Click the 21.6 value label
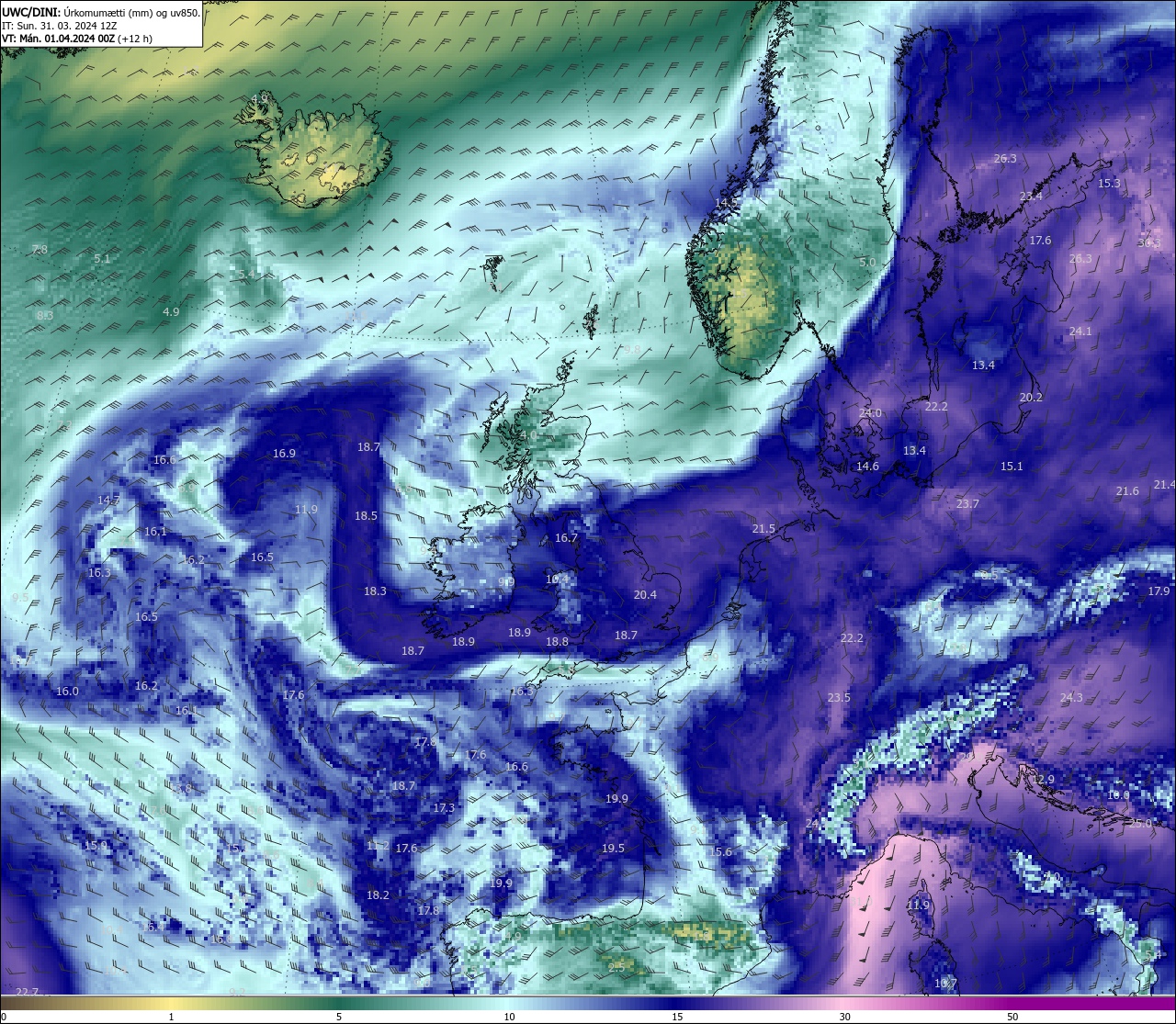This screenshot has width=1176, height=1024. (1127, 490)
